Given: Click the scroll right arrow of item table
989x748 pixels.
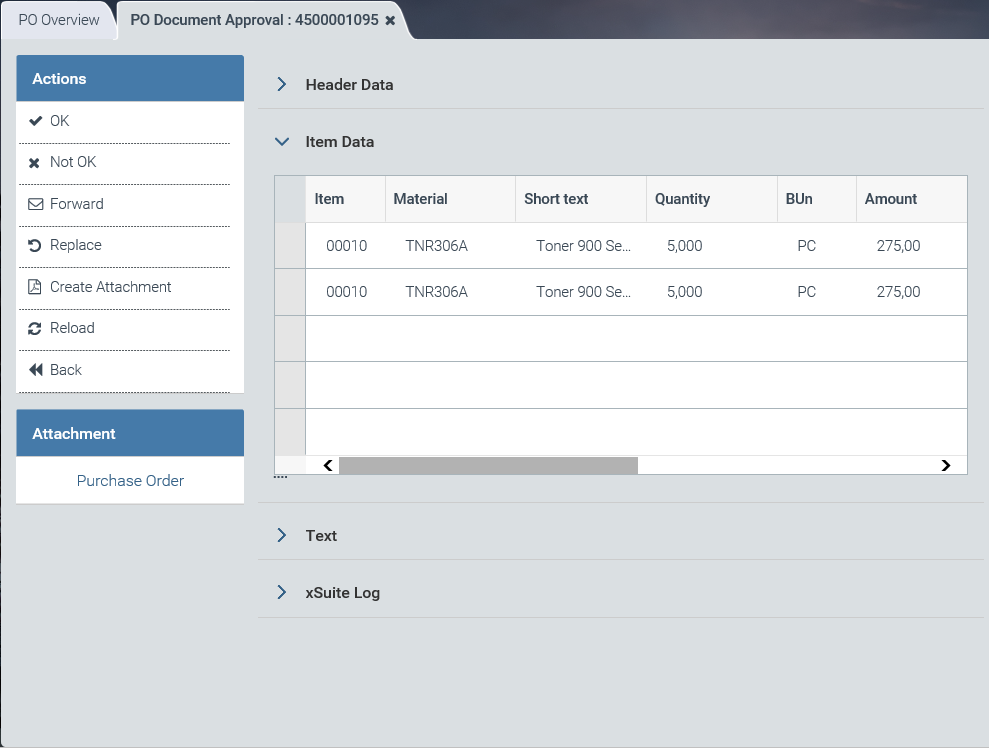Looking at the screenshot, I should coord(945,465).
